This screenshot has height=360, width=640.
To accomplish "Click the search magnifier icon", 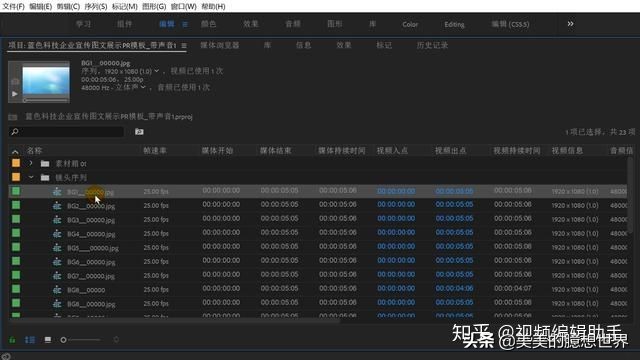I will coord(15,131).
